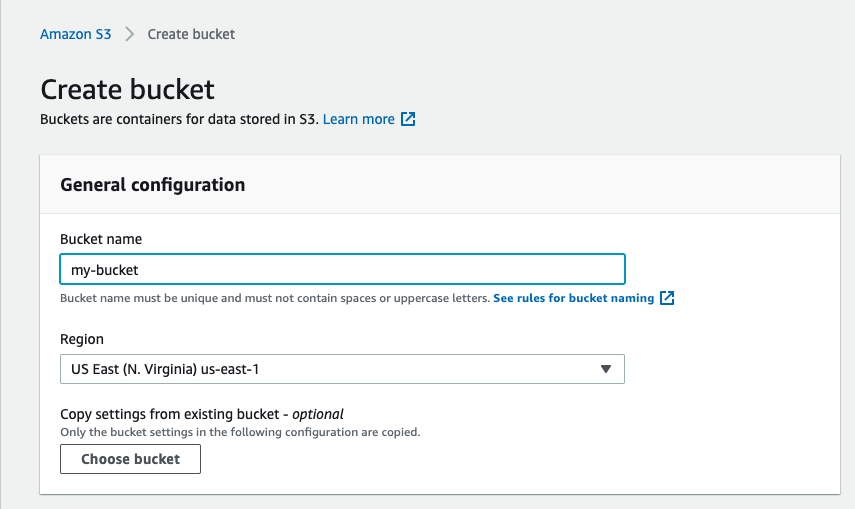The height and width of the screenshot is (509, 855).
Task: Click the bucket name uniqueness hint text
Action: (274, 298)
